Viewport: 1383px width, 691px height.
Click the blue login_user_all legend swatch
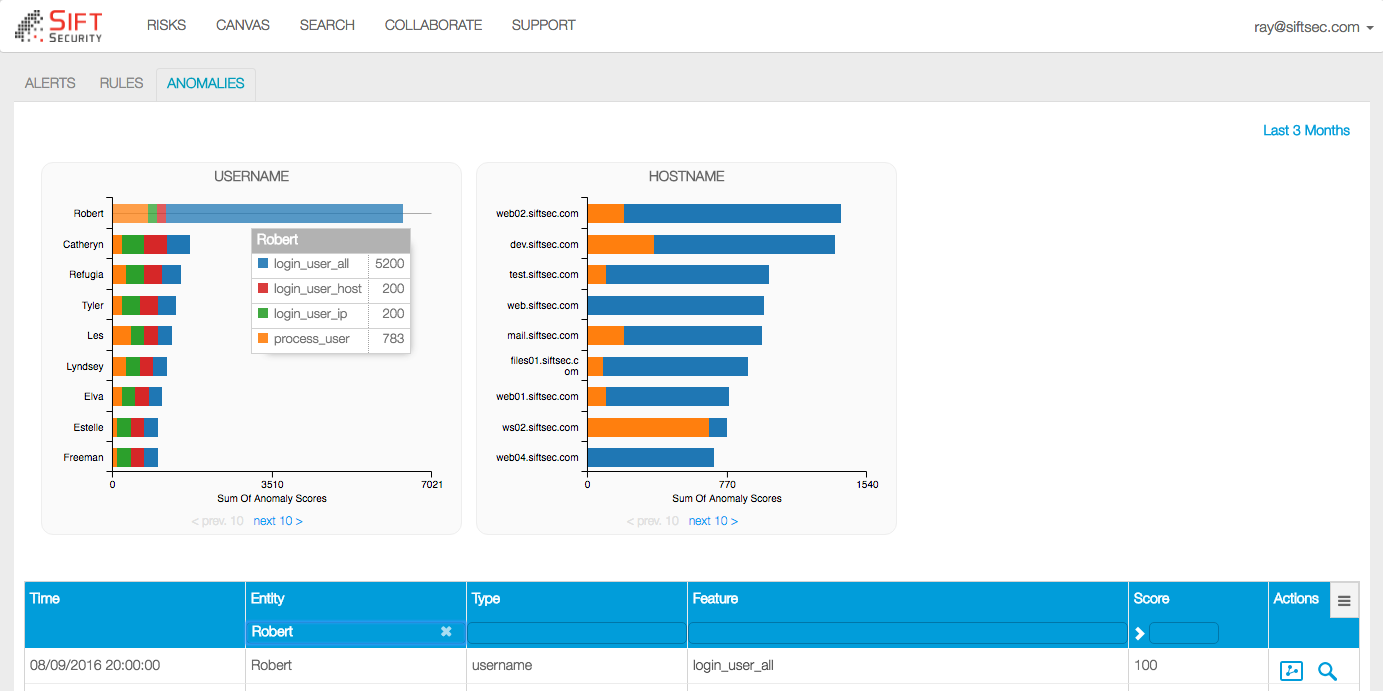click(x=263, y=264)
